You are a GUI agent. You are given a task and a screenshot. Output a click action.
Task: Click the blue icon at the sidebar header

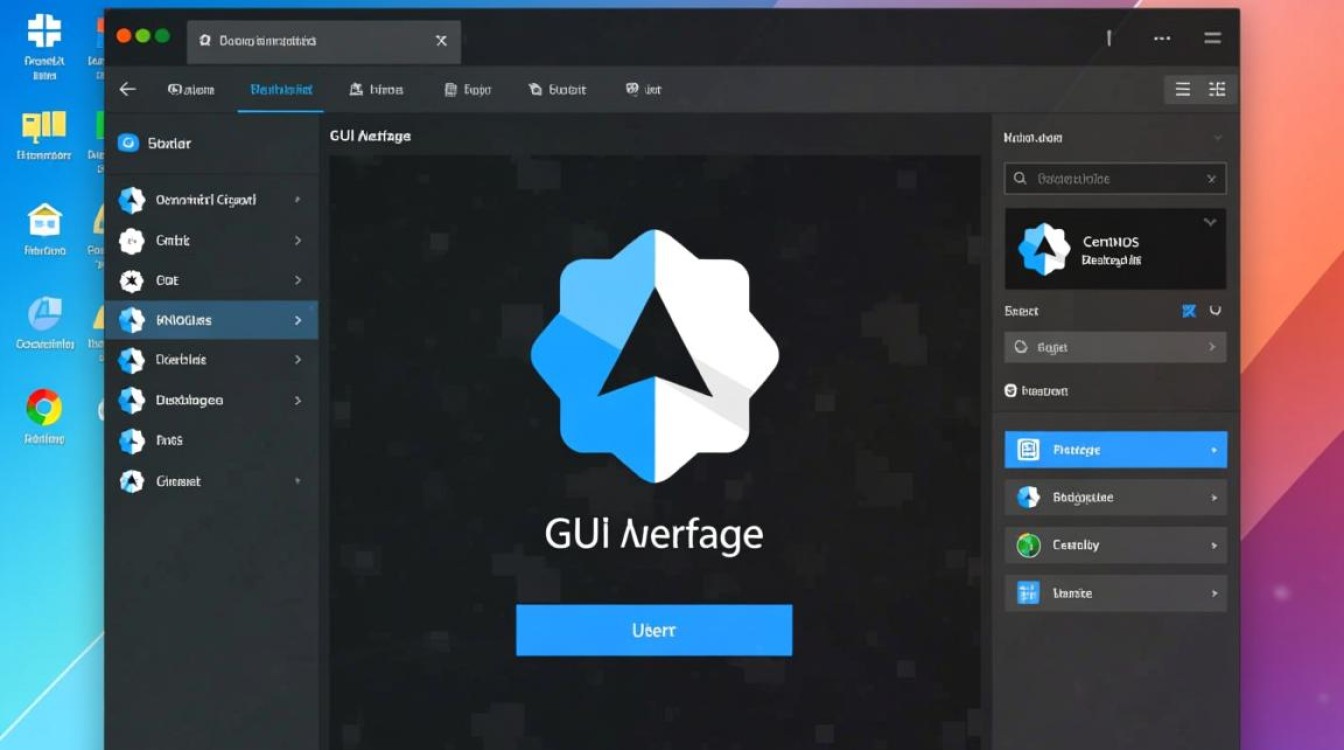click(x=127, y=143)
